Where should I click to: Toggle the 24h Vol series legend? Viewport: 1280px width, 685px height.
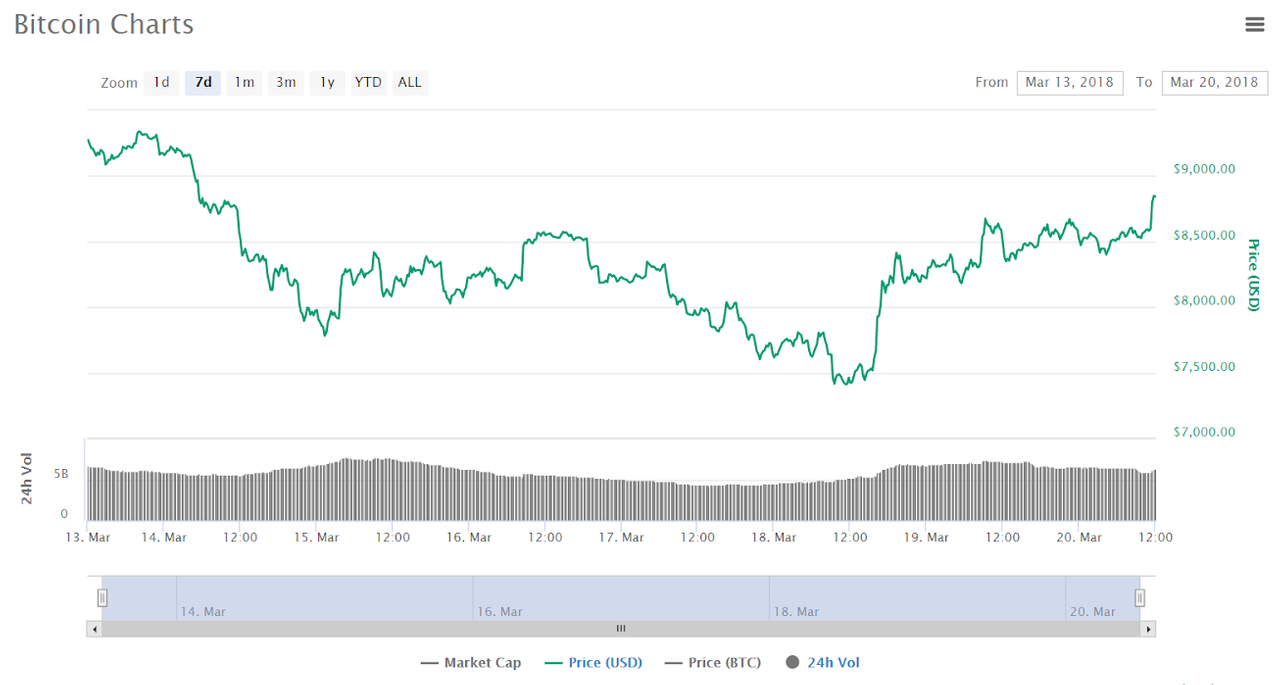(822, 662)
